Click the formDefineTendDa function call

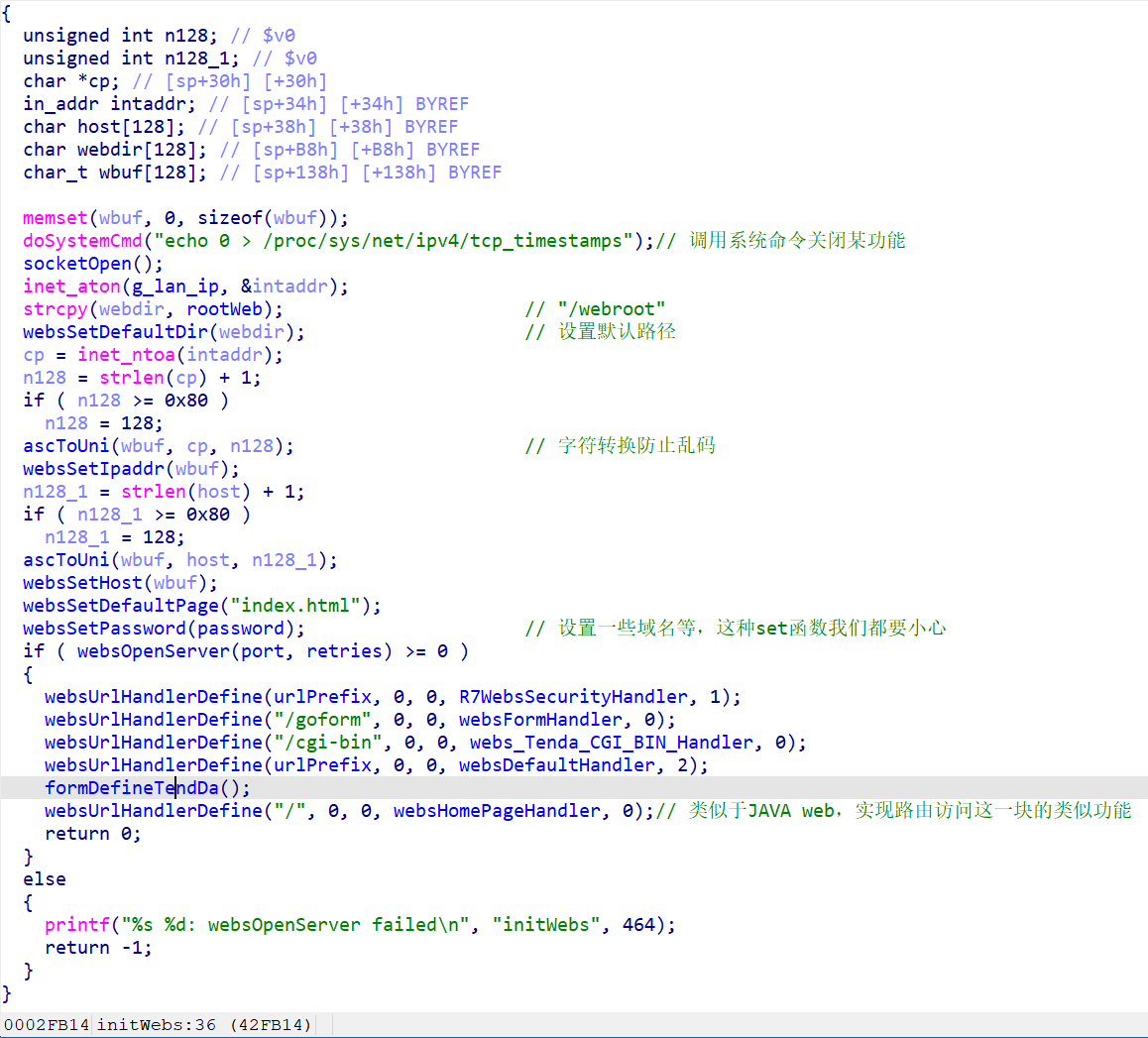[x=132, y=788]
